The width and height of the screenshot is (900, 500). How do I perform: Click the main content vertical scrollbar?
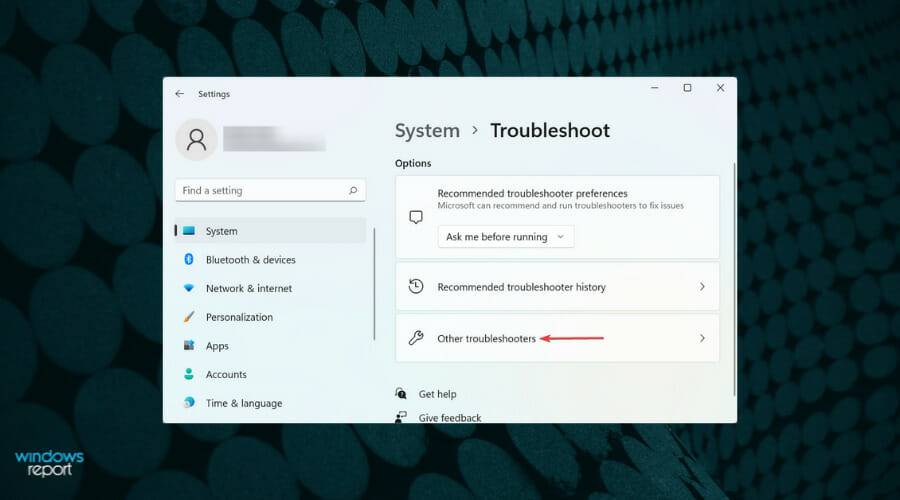735,280
